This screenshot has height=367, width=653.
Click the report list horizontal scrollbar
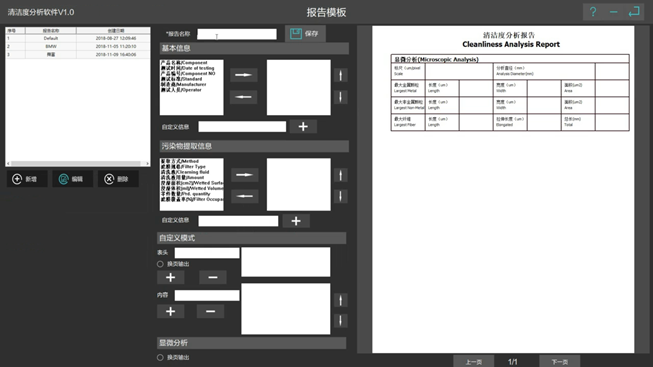78,163
